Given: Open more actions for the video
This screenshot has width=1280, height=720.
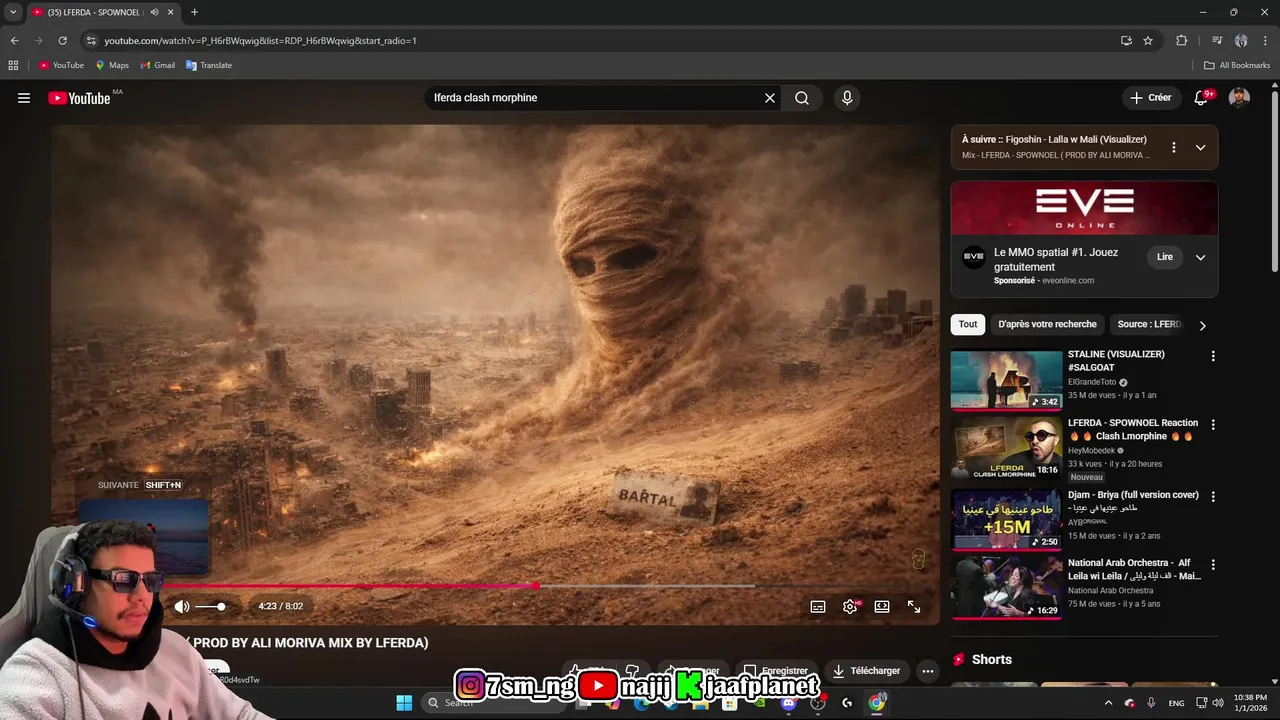Looking at the screenshot, I should [928, 671].
